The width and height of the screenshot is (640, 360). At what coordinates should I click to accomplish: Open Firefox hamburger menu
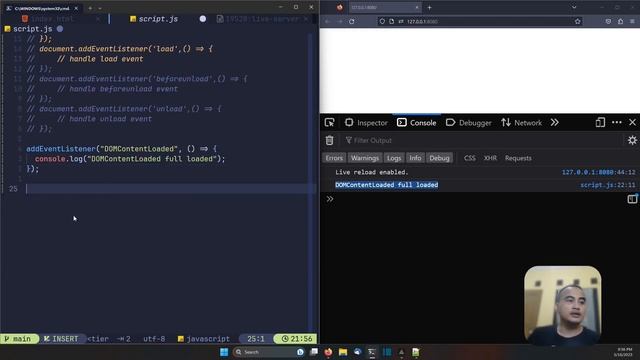(x=632, y=21)
